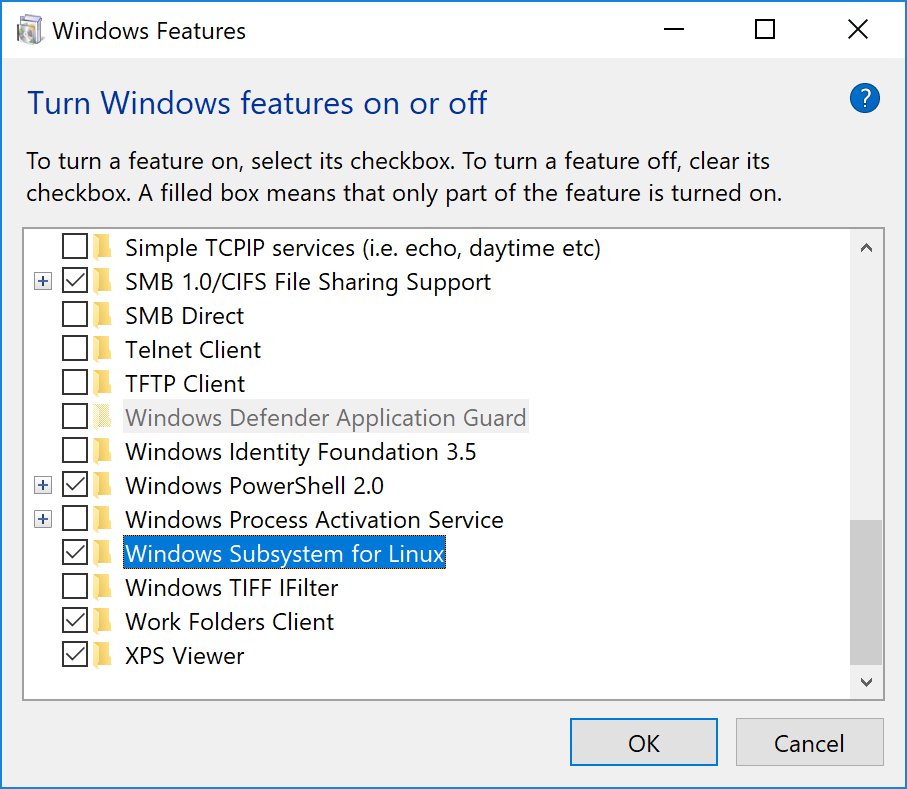Viewport: 907px width, 789px height.
Task: Click the folder icon beside SMB Direct
Action: (103, 315)
